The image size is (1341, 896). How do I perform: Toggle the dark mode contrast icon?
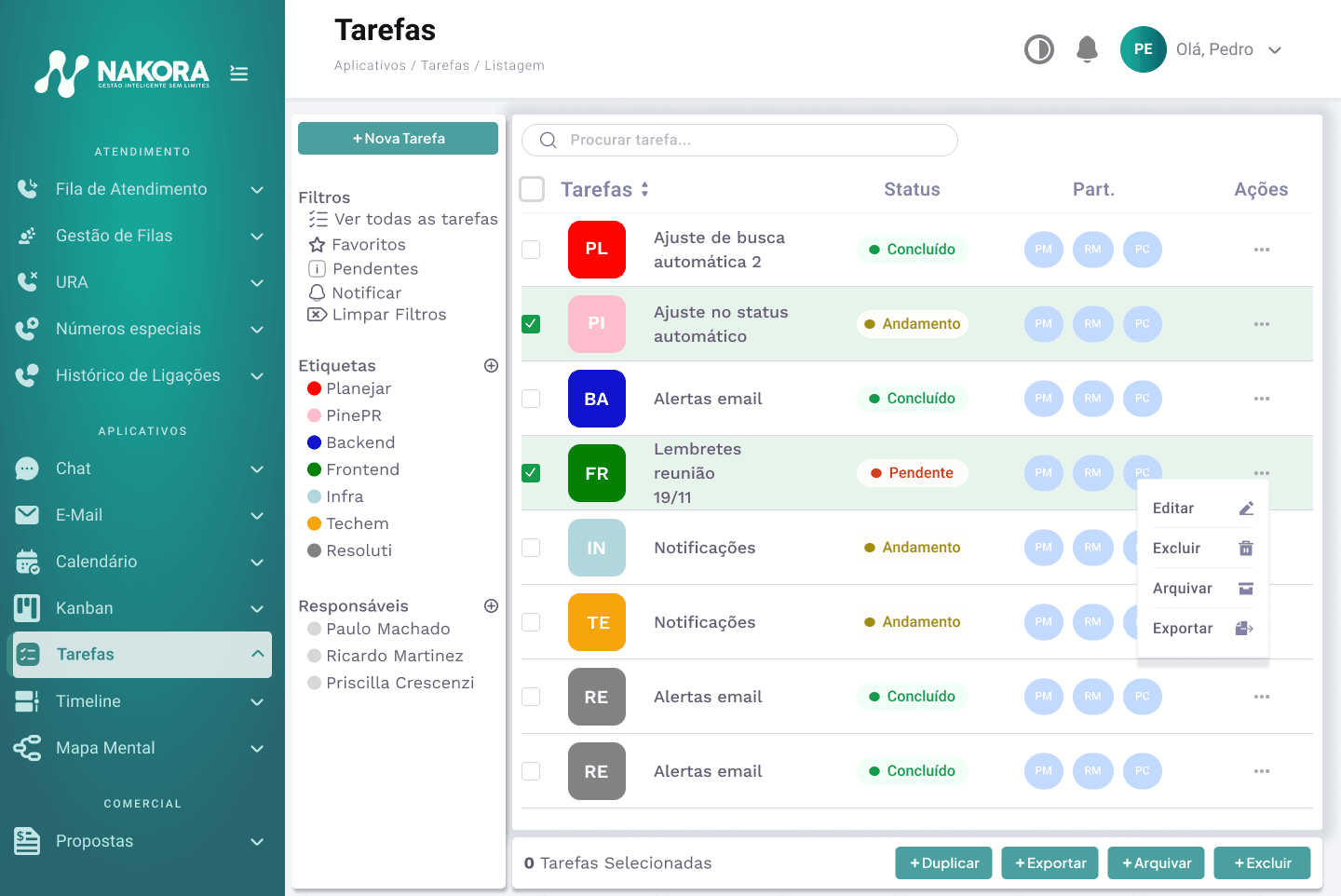pyautogui.click(x=1039, y=49)
